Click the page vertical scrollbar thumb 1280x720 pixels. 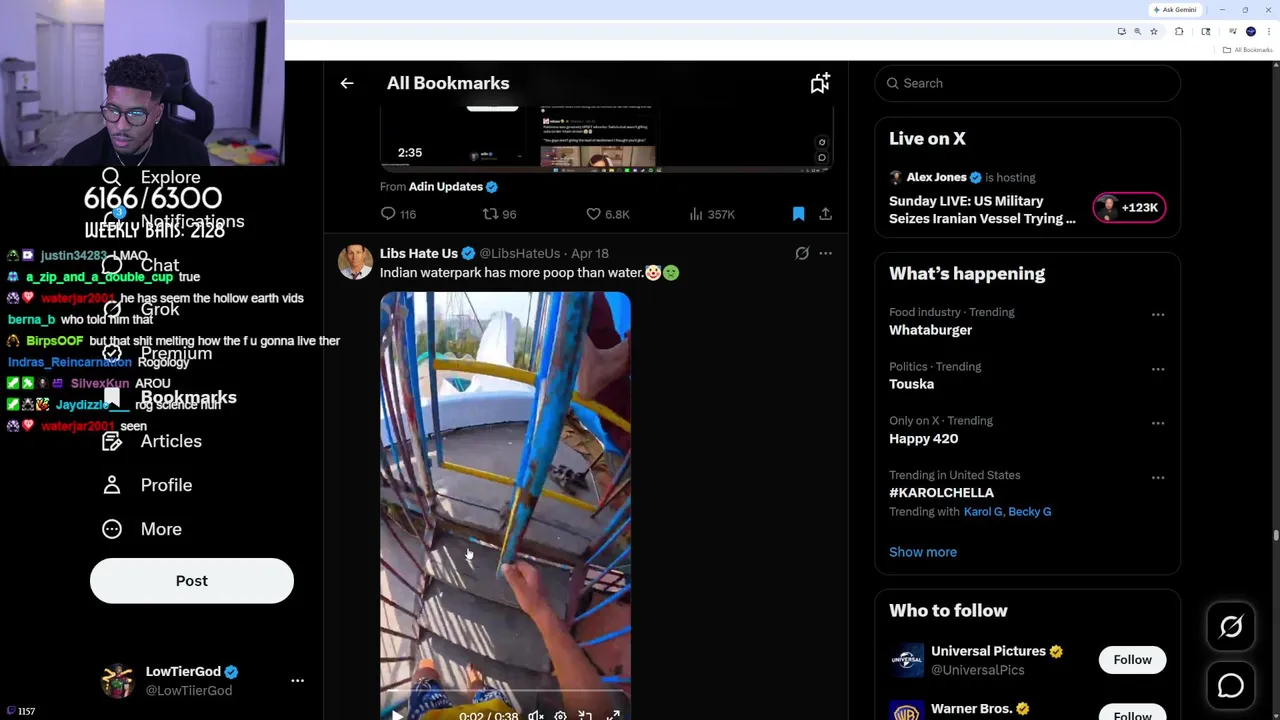1275,536
